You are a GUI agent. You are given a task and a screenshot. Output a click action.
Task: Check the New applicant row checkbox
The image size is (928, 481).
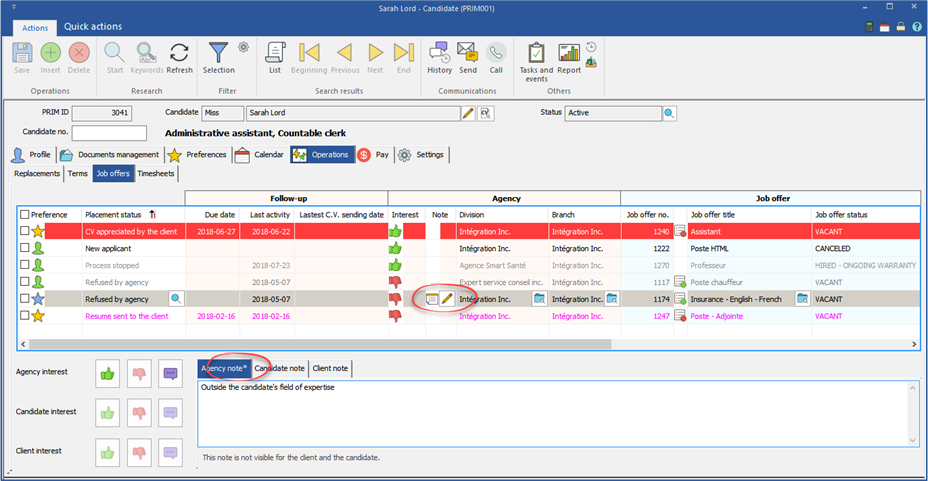[24, 248]
